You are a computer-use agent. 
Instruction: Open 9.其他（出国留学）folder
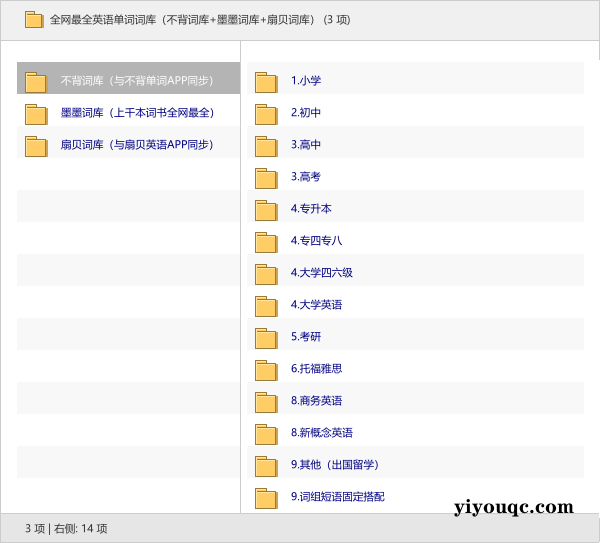coord(335,465)
